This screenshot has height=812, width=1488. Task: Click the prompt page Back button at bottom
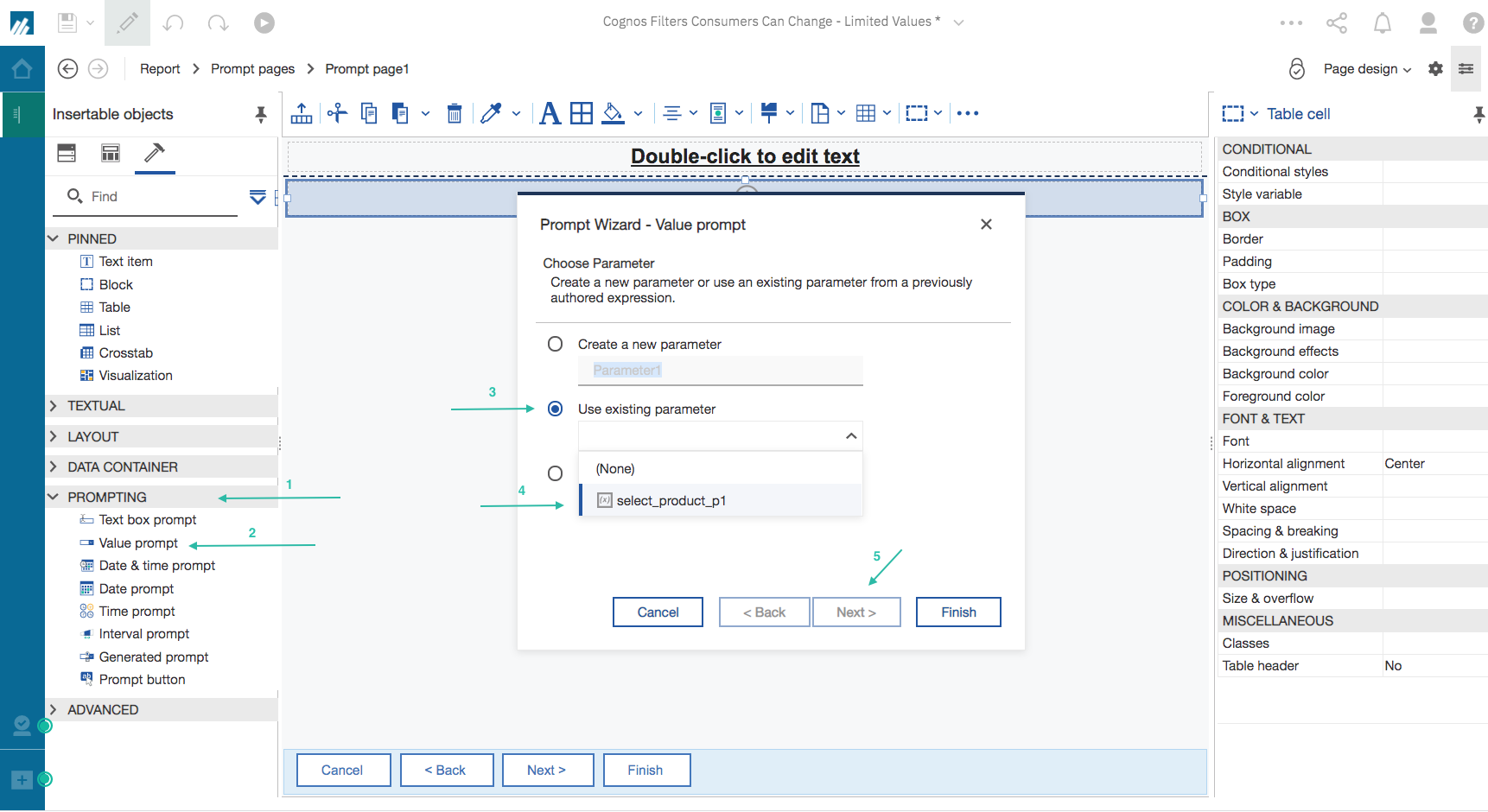coord(447,770)
